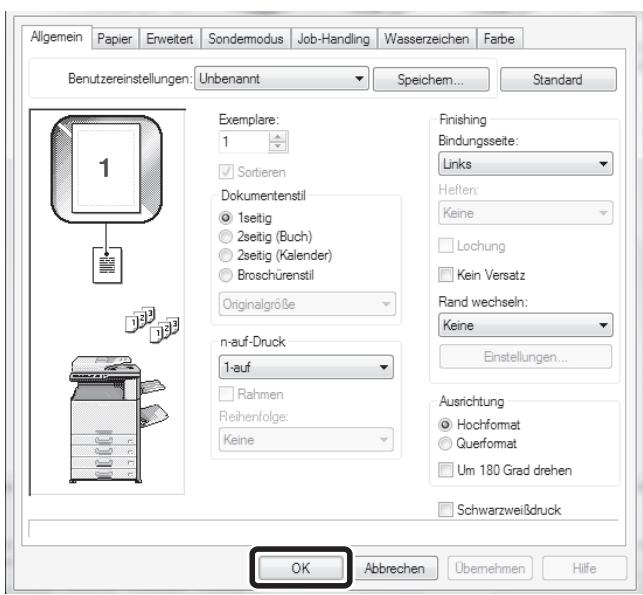Click the small document icon below the preview
The height and width of the screenshot is (595, 643).
[107, 265]
